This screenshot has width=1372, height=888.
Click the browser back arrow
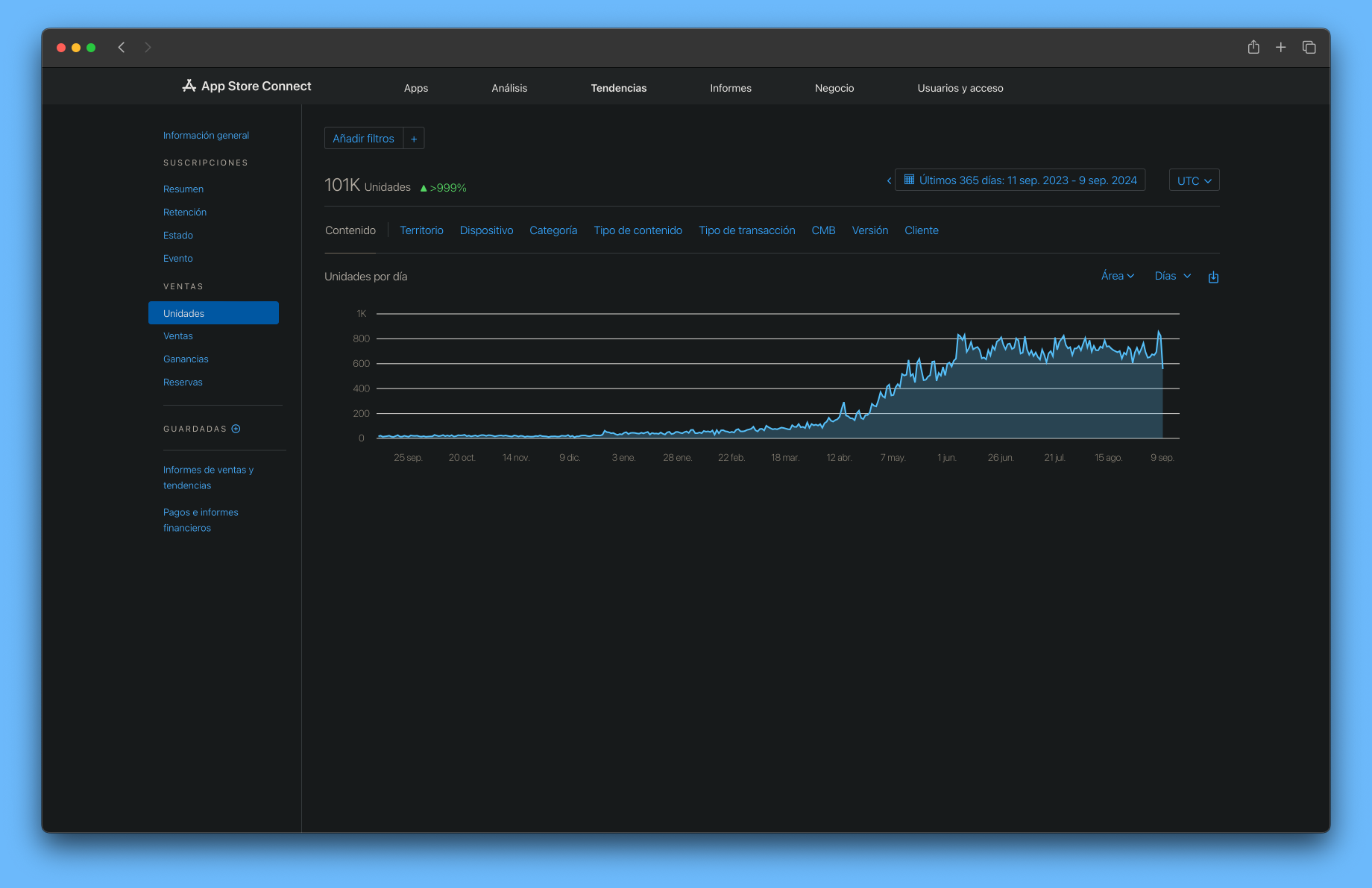point(122,47)
